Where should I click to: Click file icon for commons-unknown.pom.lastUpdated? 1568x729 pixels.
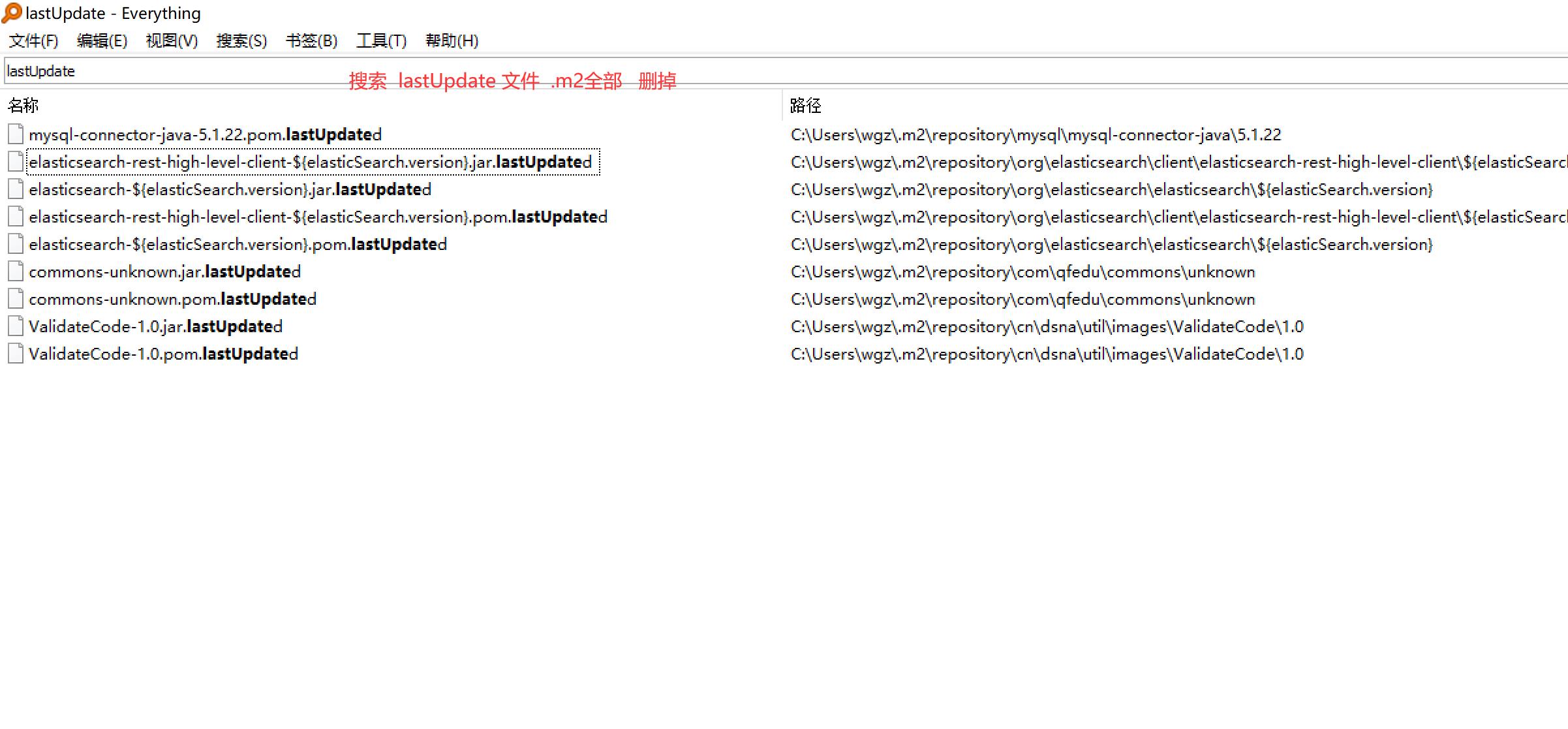(x=16, y=299)
